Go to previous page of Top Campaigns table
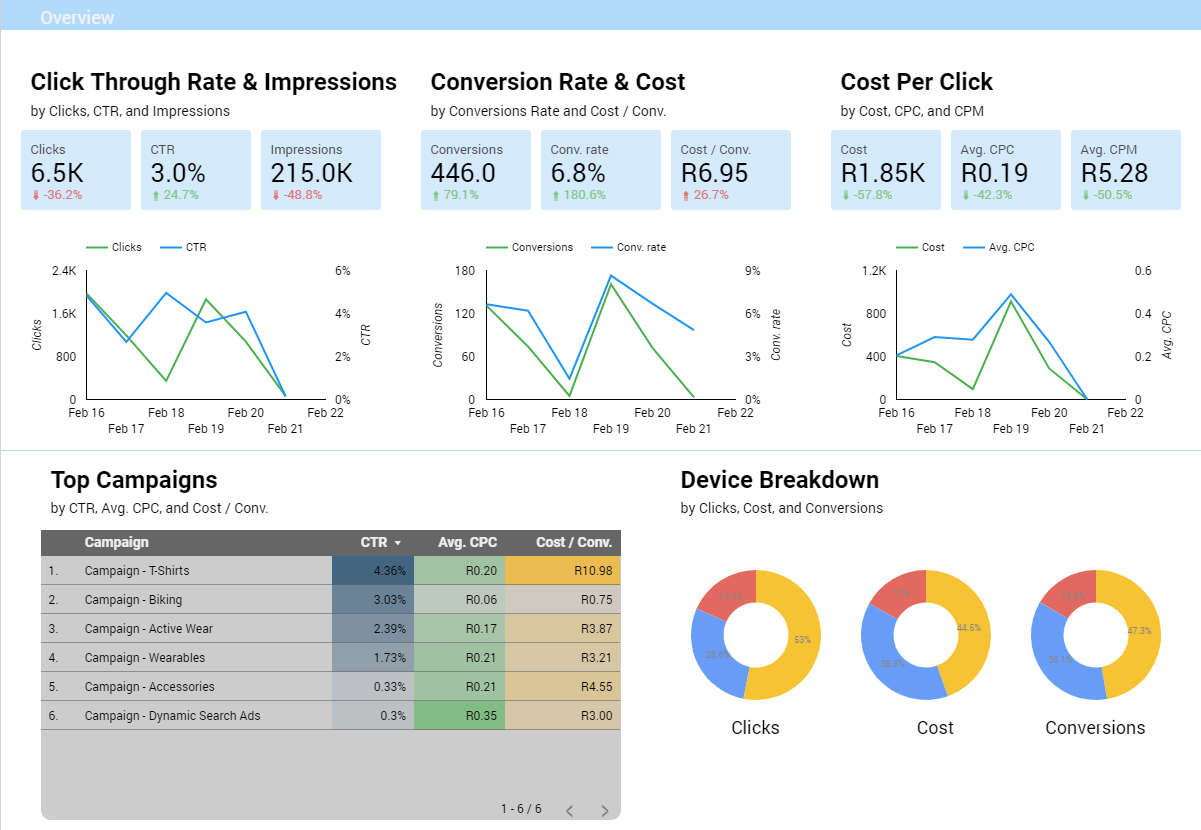The height and width of the screenshot is (830, 1201). (x=568, y=811)
